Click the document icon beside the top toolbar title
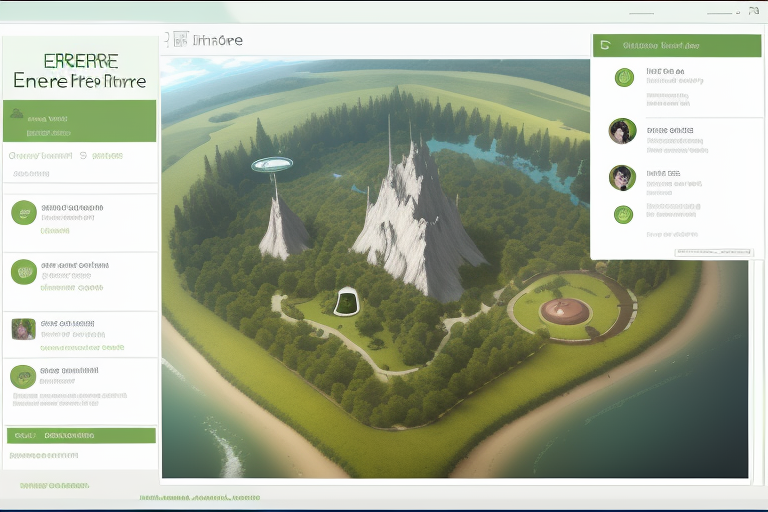Viewport: 768px width, 512px height. coord(180,40)
